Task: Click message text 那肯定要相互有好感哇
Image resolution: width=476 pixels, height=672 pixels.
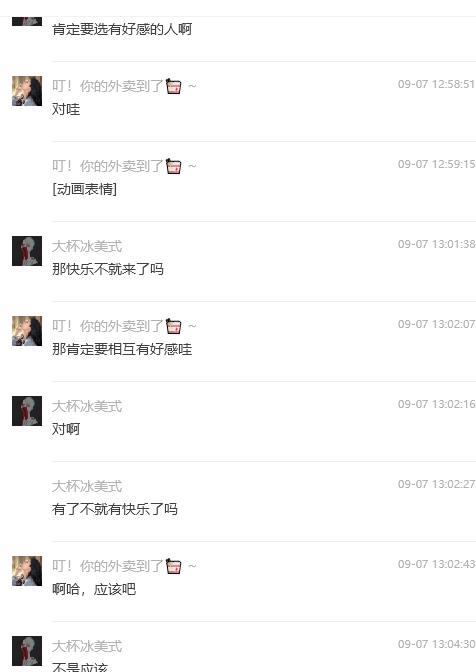Action: click(122, 349)
